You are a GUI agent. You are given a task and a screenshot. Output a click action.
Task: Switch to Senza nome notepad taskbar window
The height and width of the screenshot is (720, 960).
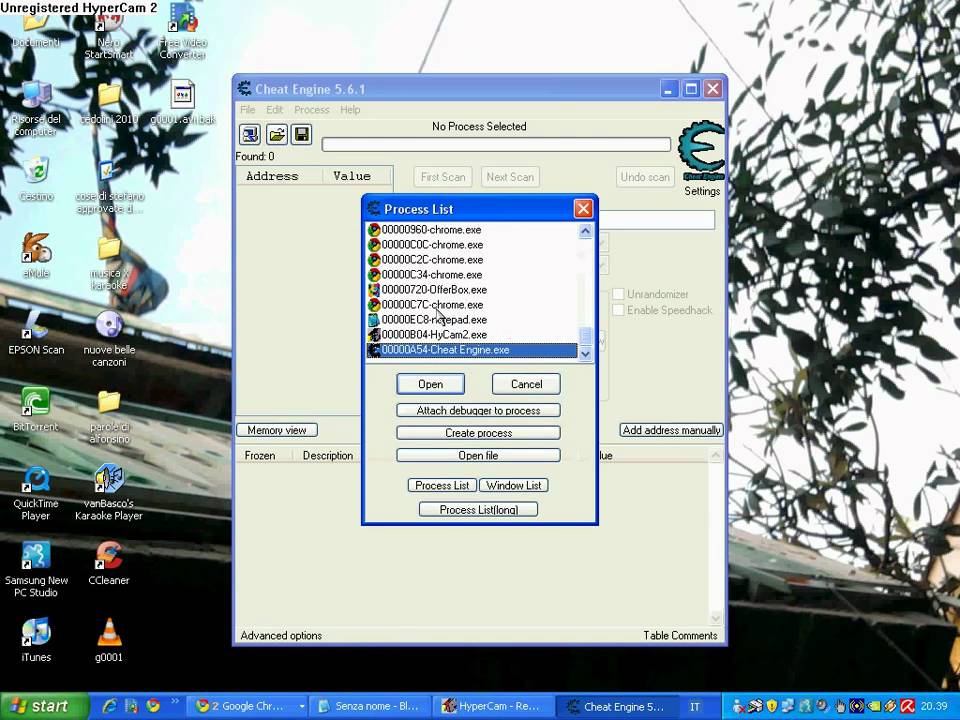tap(371, 706)
